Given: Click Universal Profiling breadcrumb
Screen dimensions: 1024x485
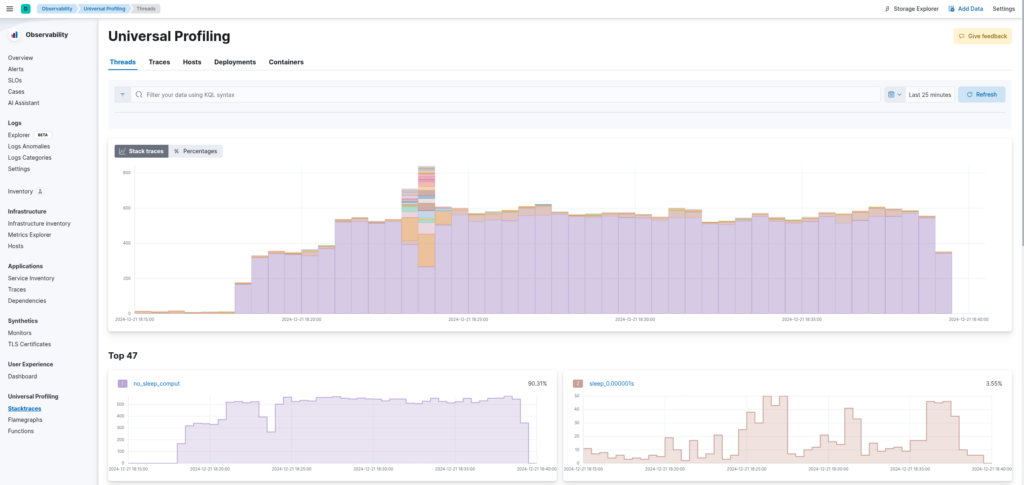Looking at the screenshot, I should [x=104, y=8].
